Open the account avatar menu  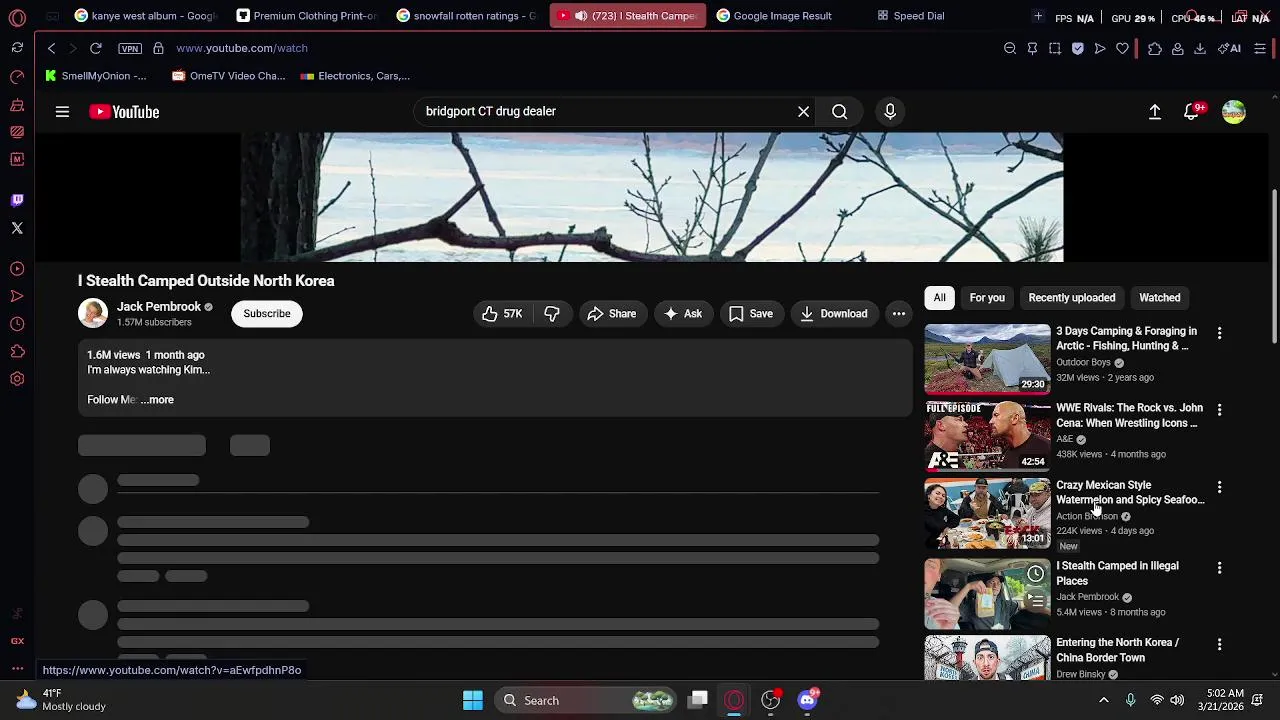click(x=1234, y=112)
